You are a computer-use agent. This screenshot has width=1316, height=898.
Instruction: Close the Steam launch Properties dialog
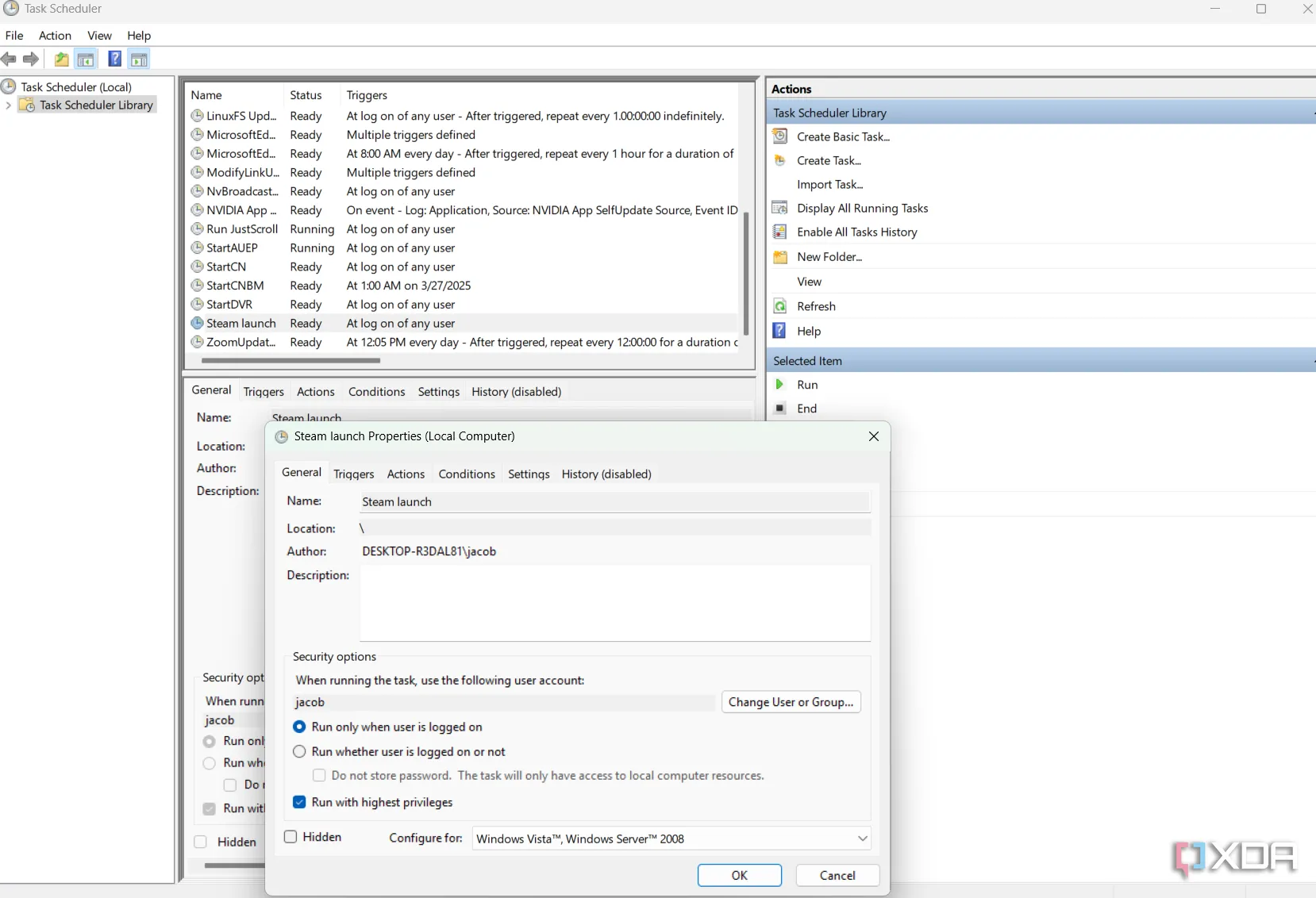click(x=874, y=436)
